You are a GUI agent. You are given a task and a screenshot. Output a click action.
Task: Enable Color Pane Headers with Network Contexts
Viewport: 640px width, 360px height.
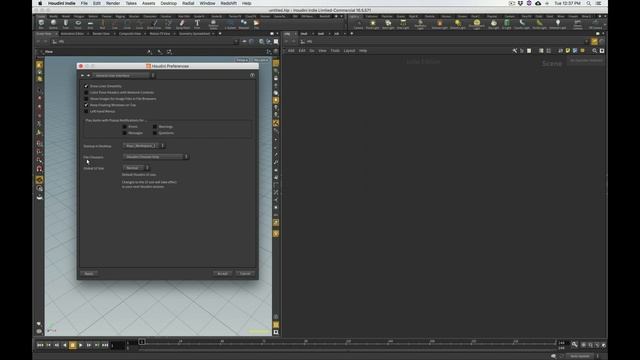tap(86, 93)
